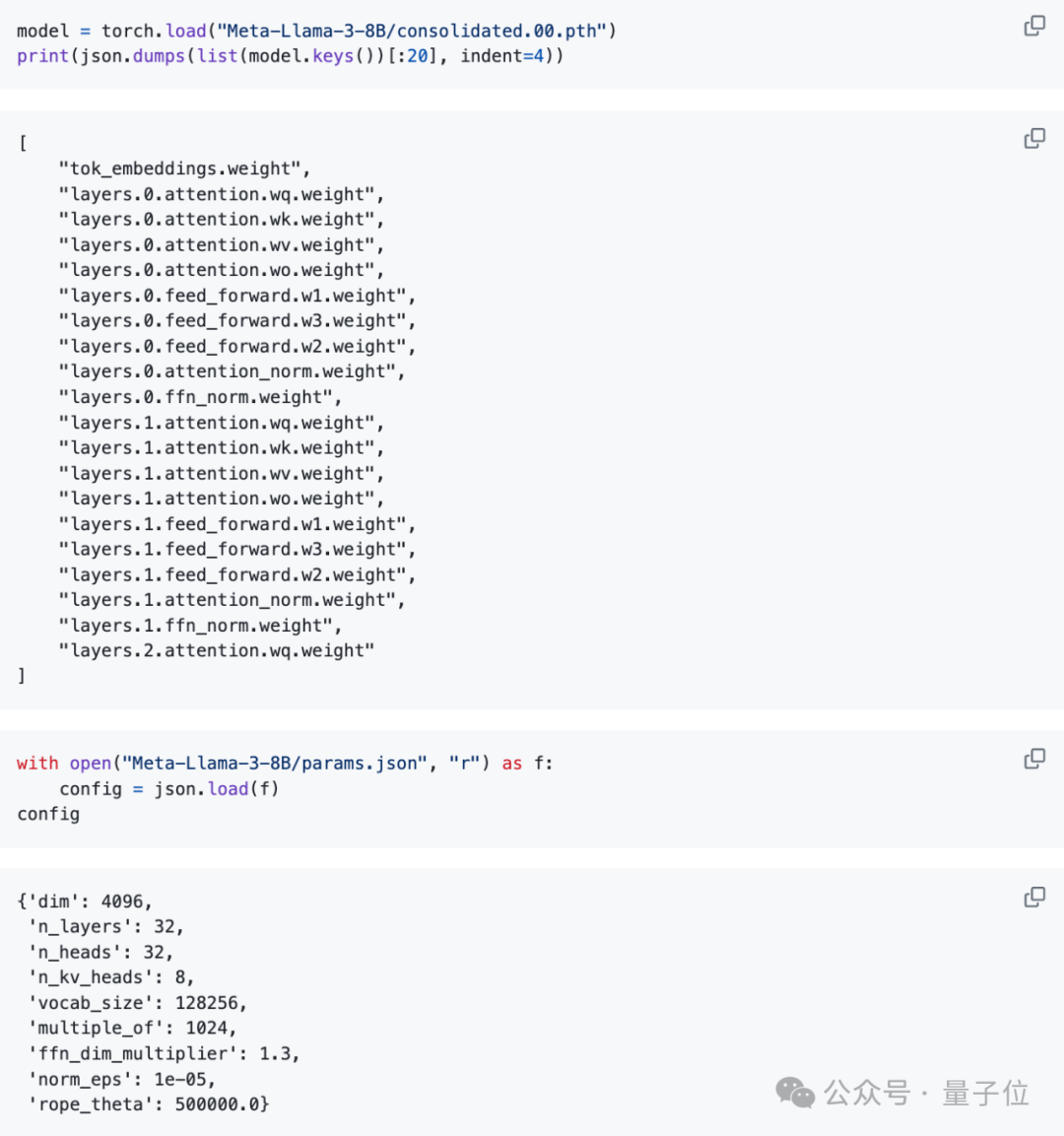1064x1136 pixels.
Task: Click the "tok_embeddings.weight" output line
Action: pos(184,168)
